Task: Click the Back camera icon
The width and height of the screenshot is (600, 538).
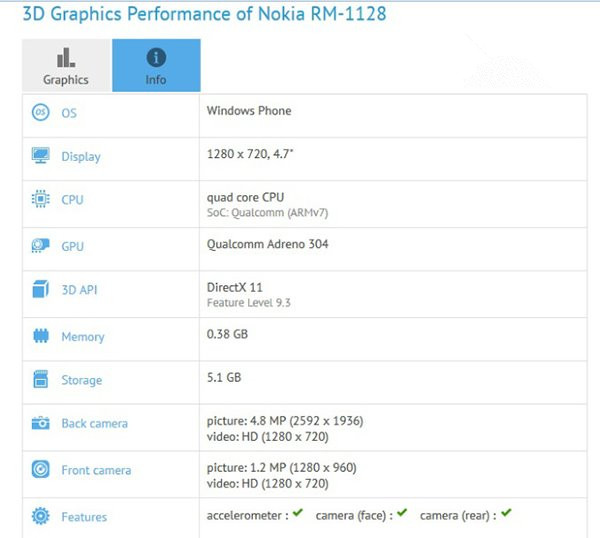Action: [40, 423]
